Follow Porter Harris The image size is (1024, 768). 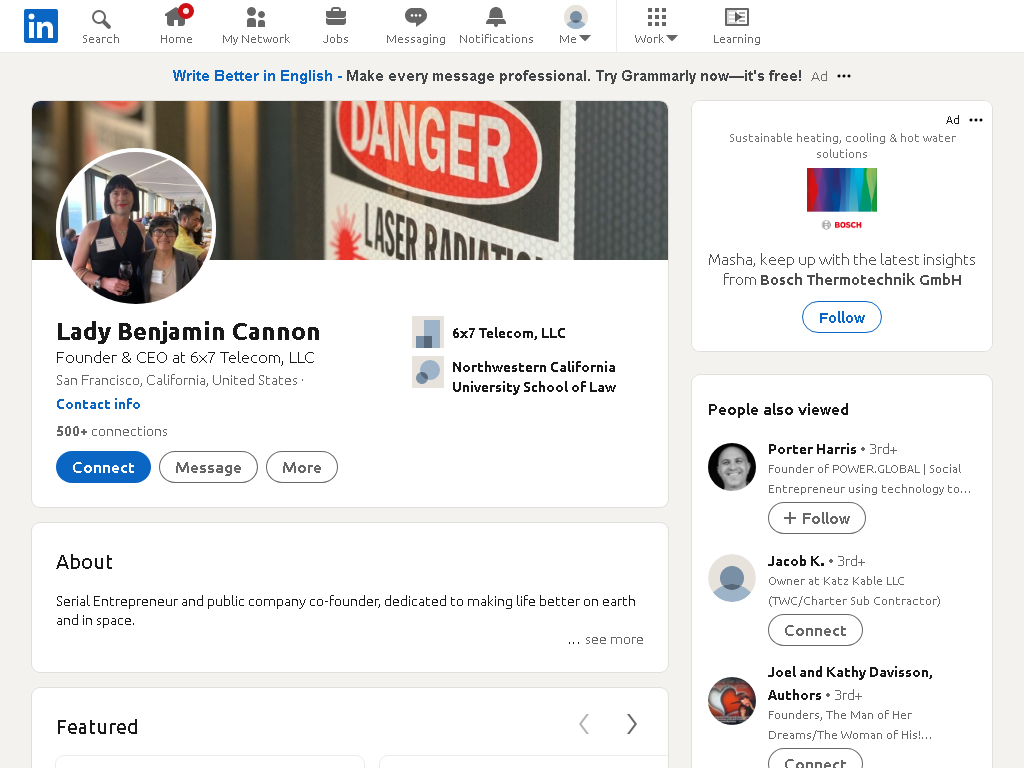[817, 519]
